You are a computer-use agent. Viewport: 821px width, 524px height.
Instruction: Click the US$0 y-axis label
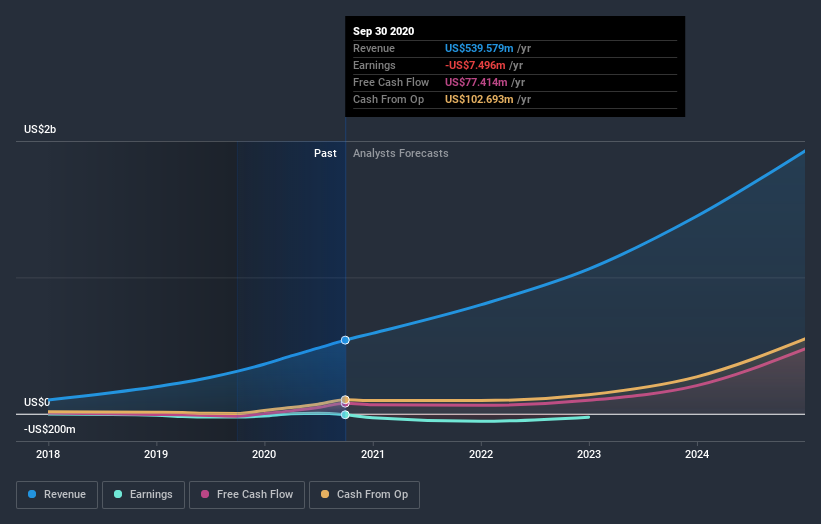pos(37,402)
